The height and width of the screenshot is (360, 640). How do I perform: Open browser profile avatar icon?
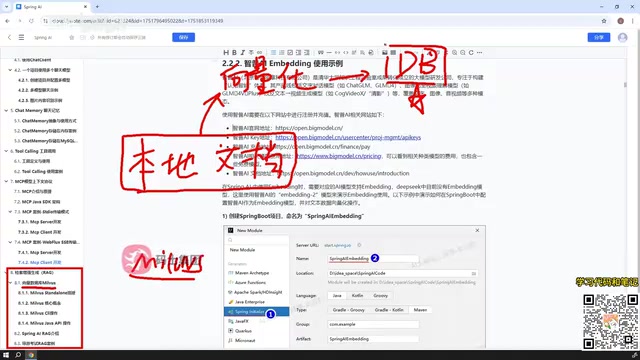[x=620, y=21]
